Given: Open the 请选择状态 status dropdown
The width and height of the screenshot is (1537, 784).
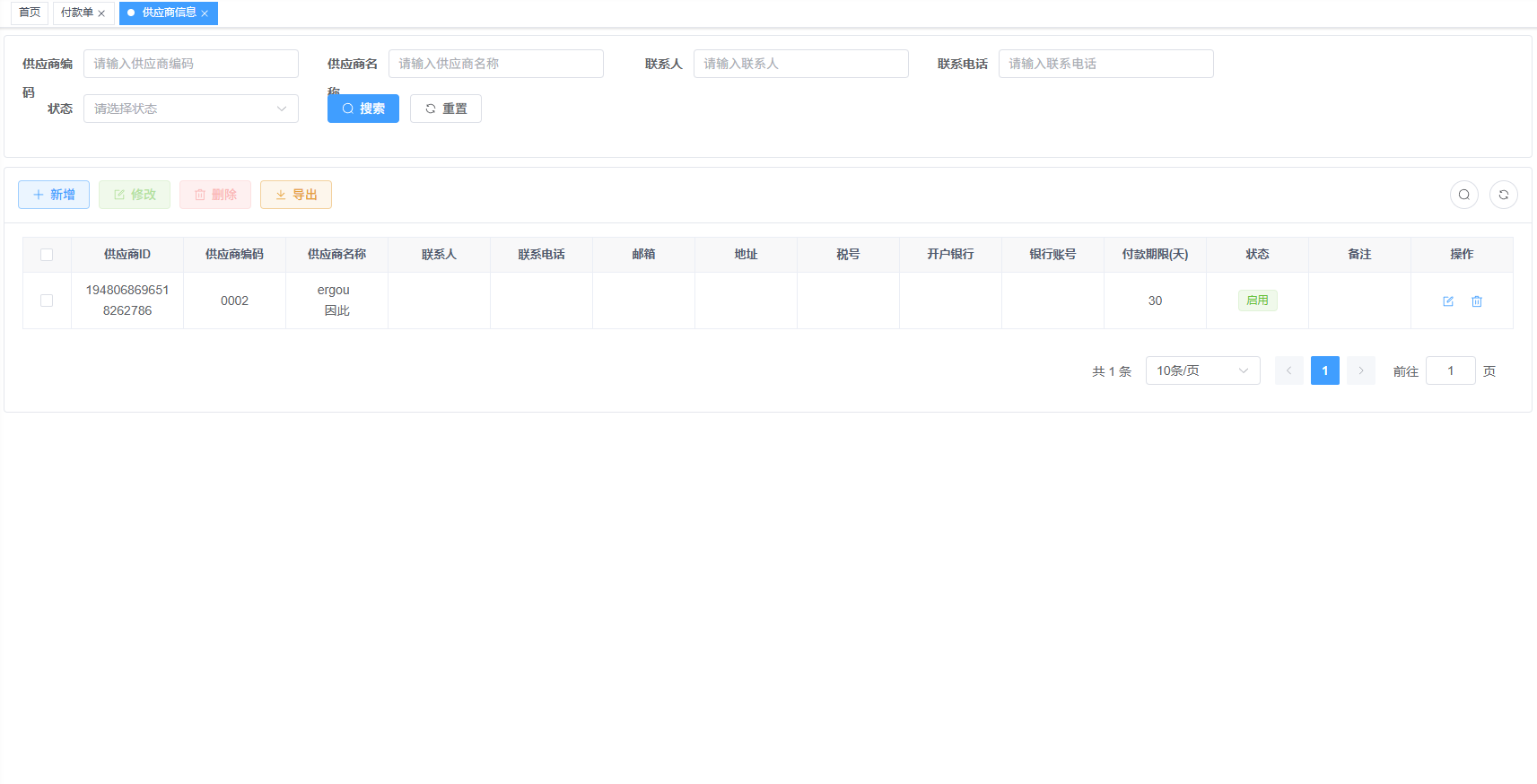Looking at the screenshot, I should [191, 109].
